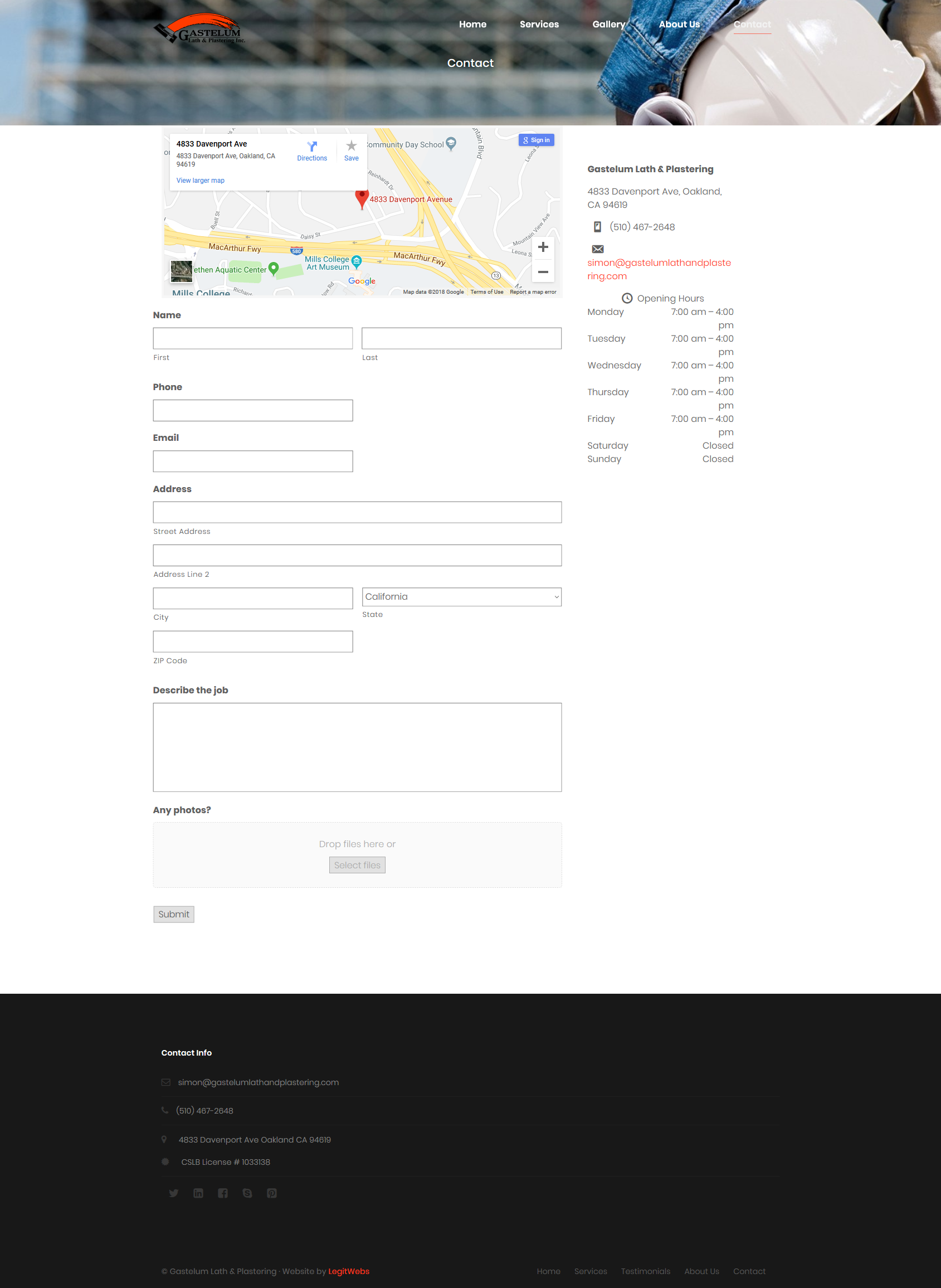Click the Gastelum Lath & Plastering logo
Viewport: 941px width, 1288px height.
[200, 28]
